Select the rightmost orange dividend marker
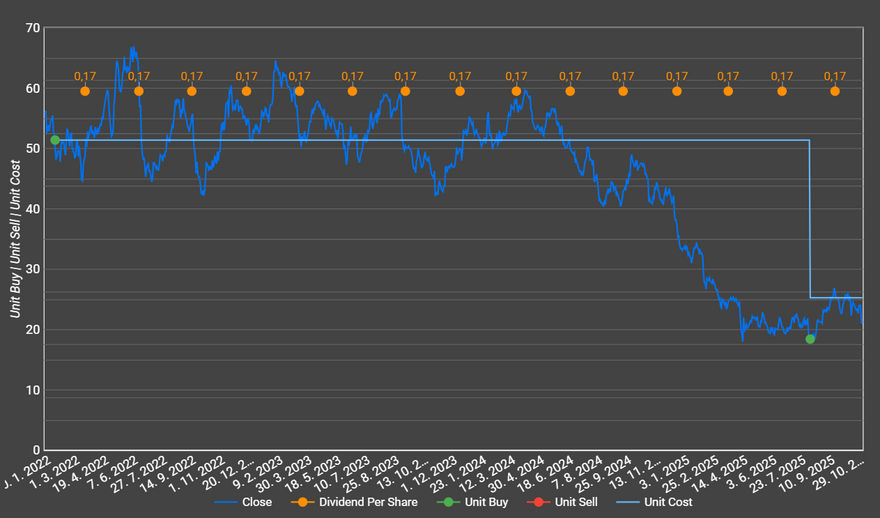The width and height of the screenshot is (880, 518). coord(834,91)
